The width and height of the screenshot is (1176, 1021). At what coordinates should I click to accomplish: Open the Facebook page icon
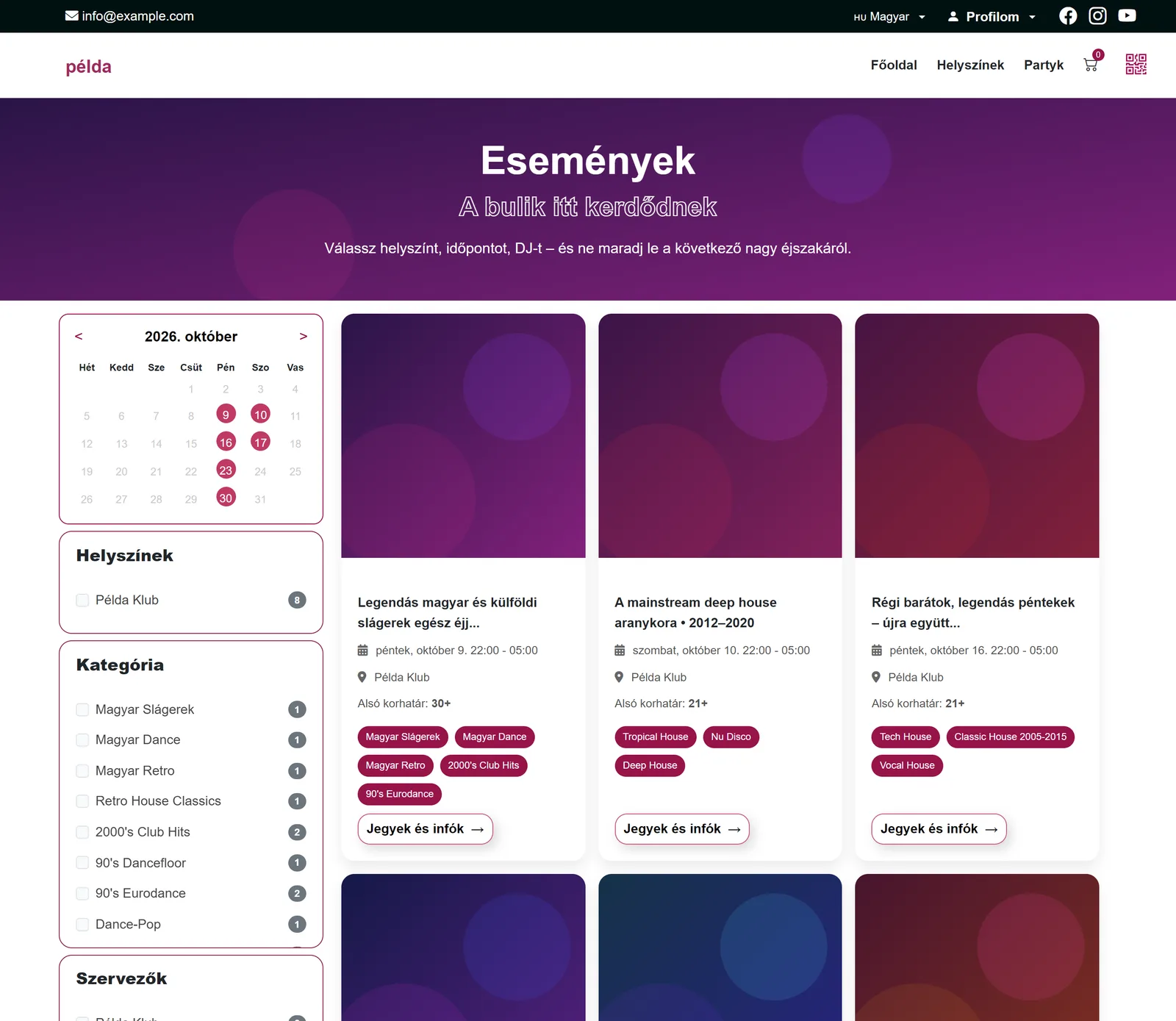[1068, 16]
